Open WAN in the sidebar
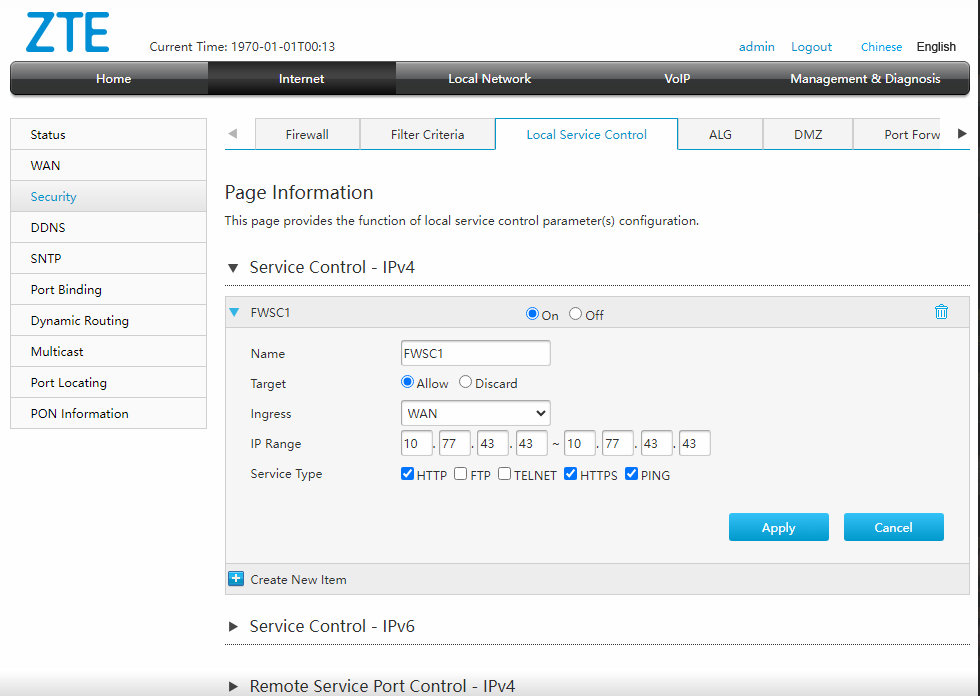 [x=109, y=166]
